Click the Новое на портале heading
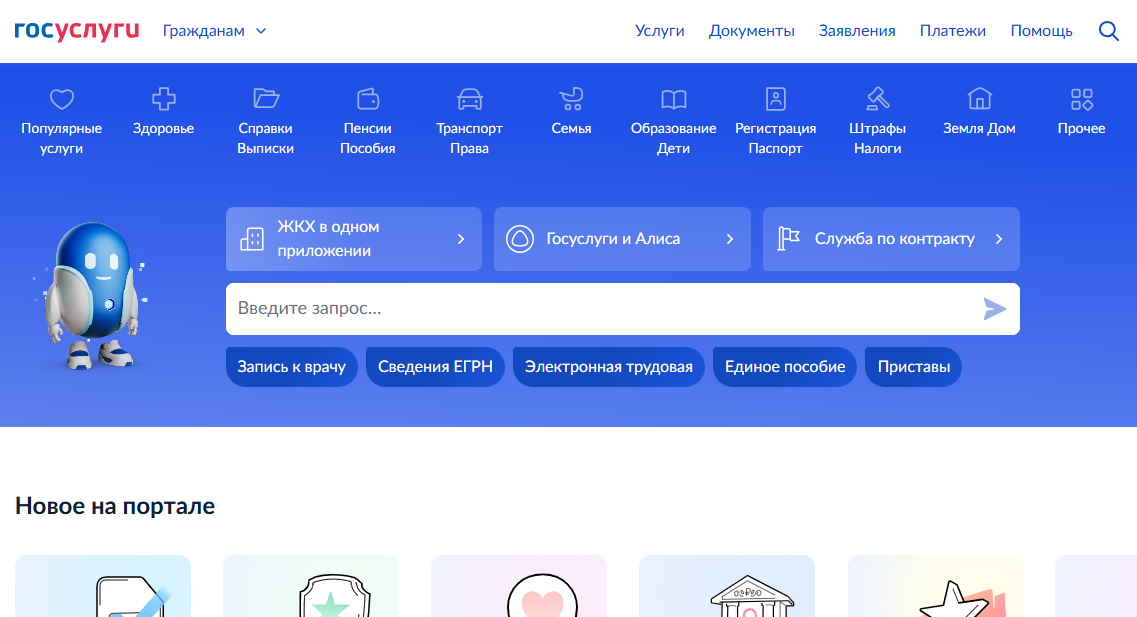The height and width of the screenshot is (617, 1137). tap(115, 506)
